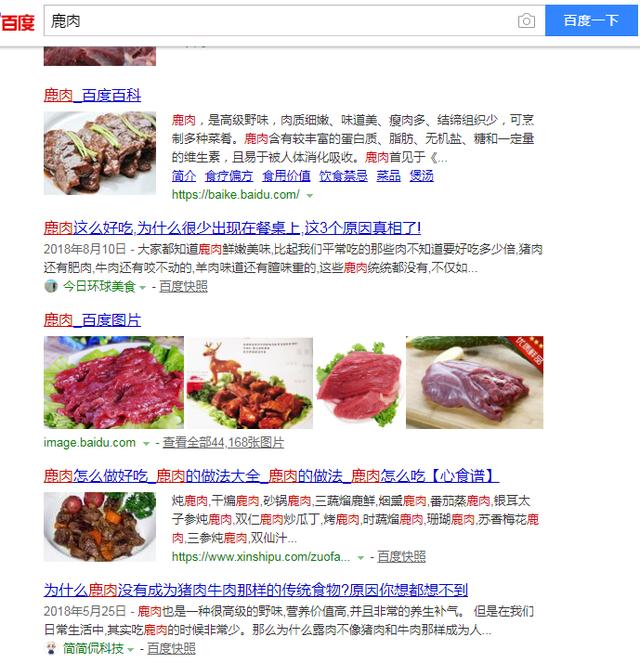Click the raw meat on cutting board thumbnail
This screenshot has height=663, width=640.
pos(474,383)
